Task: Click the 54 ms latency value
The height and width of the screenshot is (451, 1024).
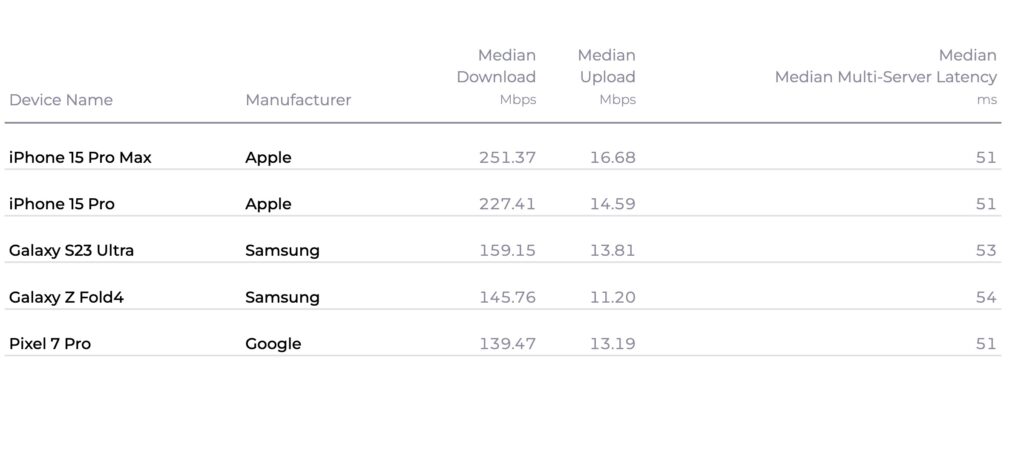Action: pos(986,298)
